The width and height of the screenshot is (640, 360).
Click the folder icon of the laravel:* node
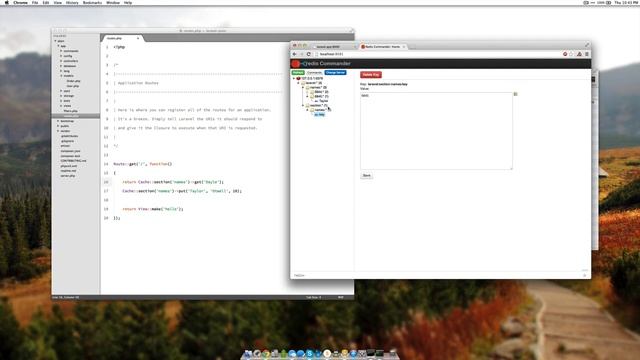coord(303,83)
